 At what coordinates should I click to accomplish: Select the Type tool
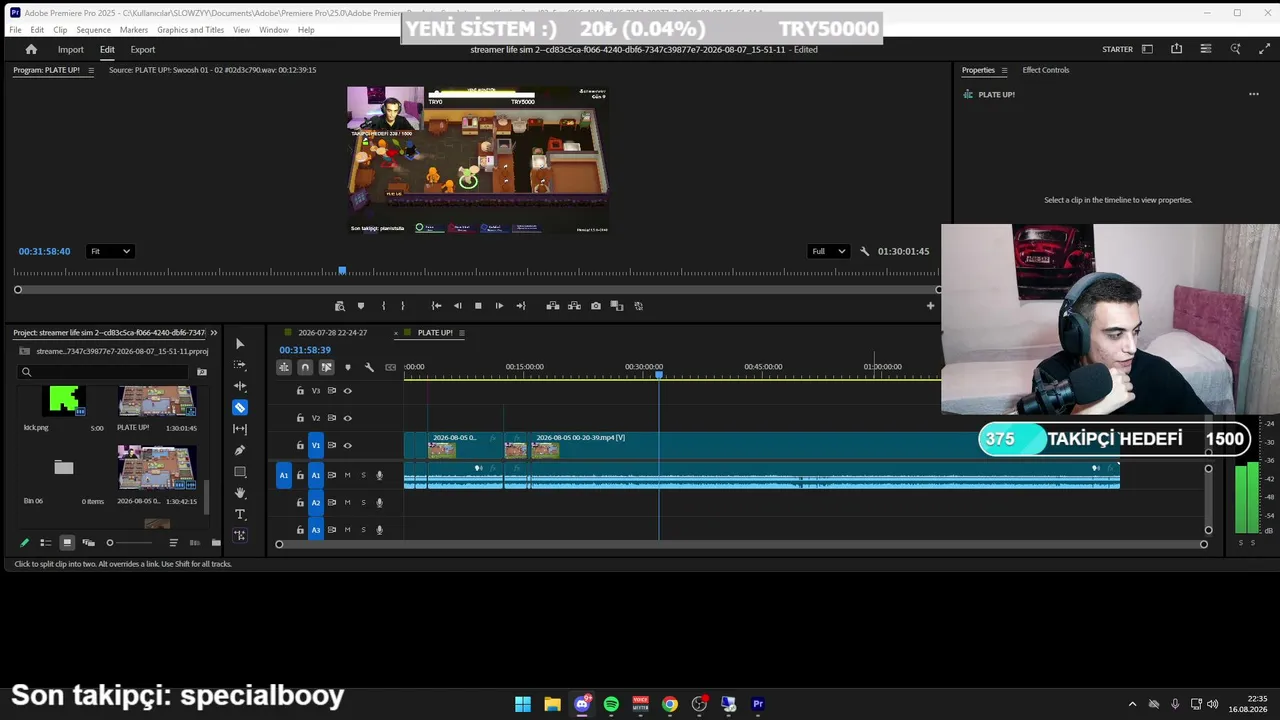pyautogui.click(x=240, y=514)
